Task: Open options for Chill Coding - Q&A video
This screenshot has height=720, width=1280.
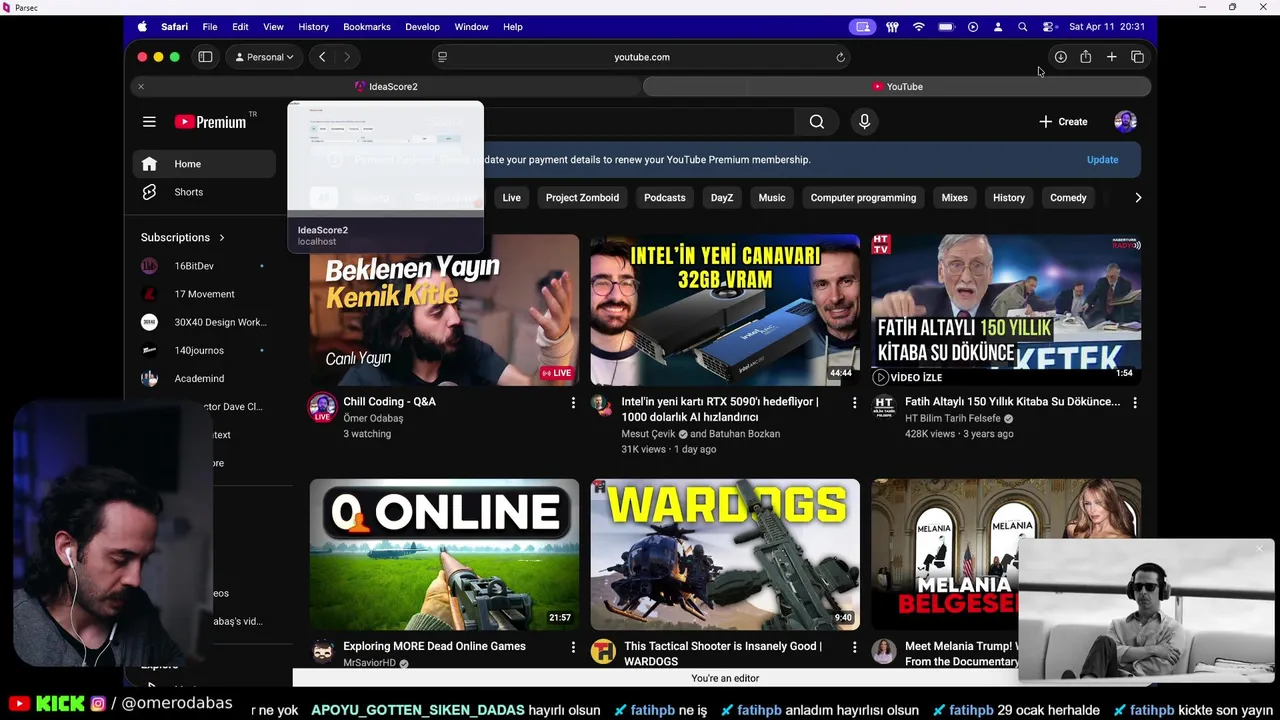Action: coord(573,402)
